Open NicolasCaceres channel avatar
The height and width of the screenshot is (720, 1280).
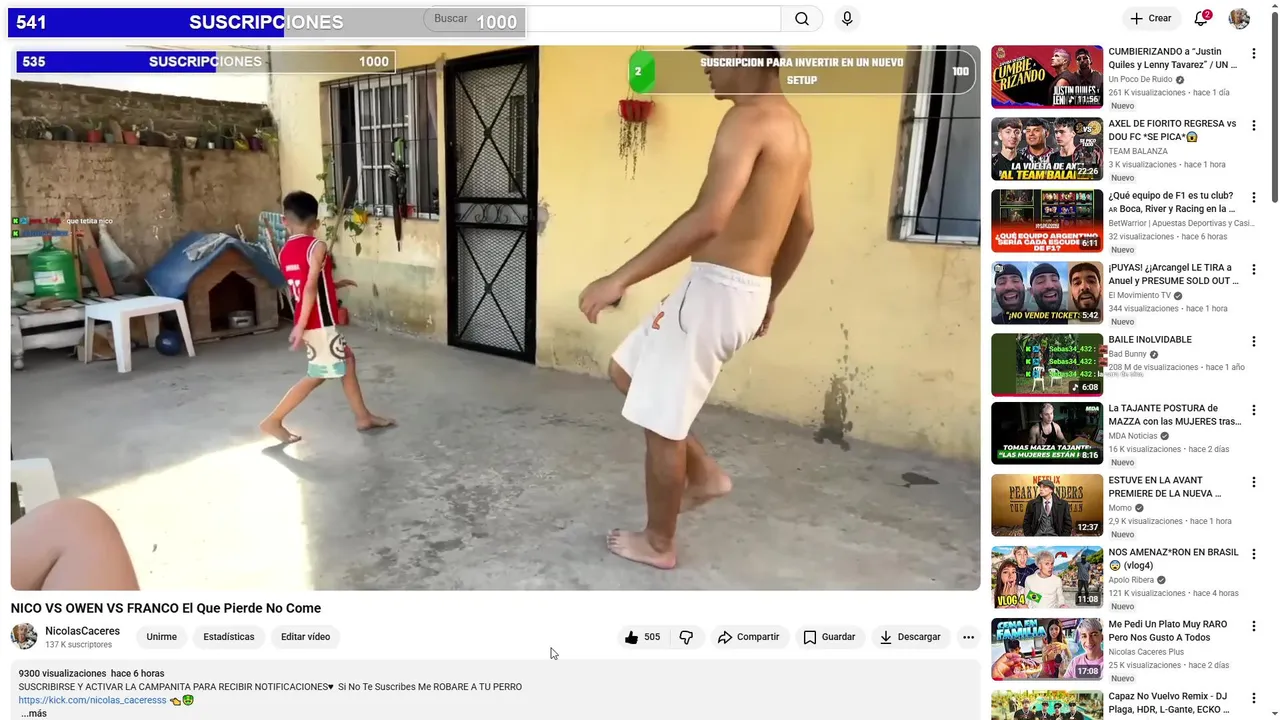pyautogui.click(x=24, y=636)
